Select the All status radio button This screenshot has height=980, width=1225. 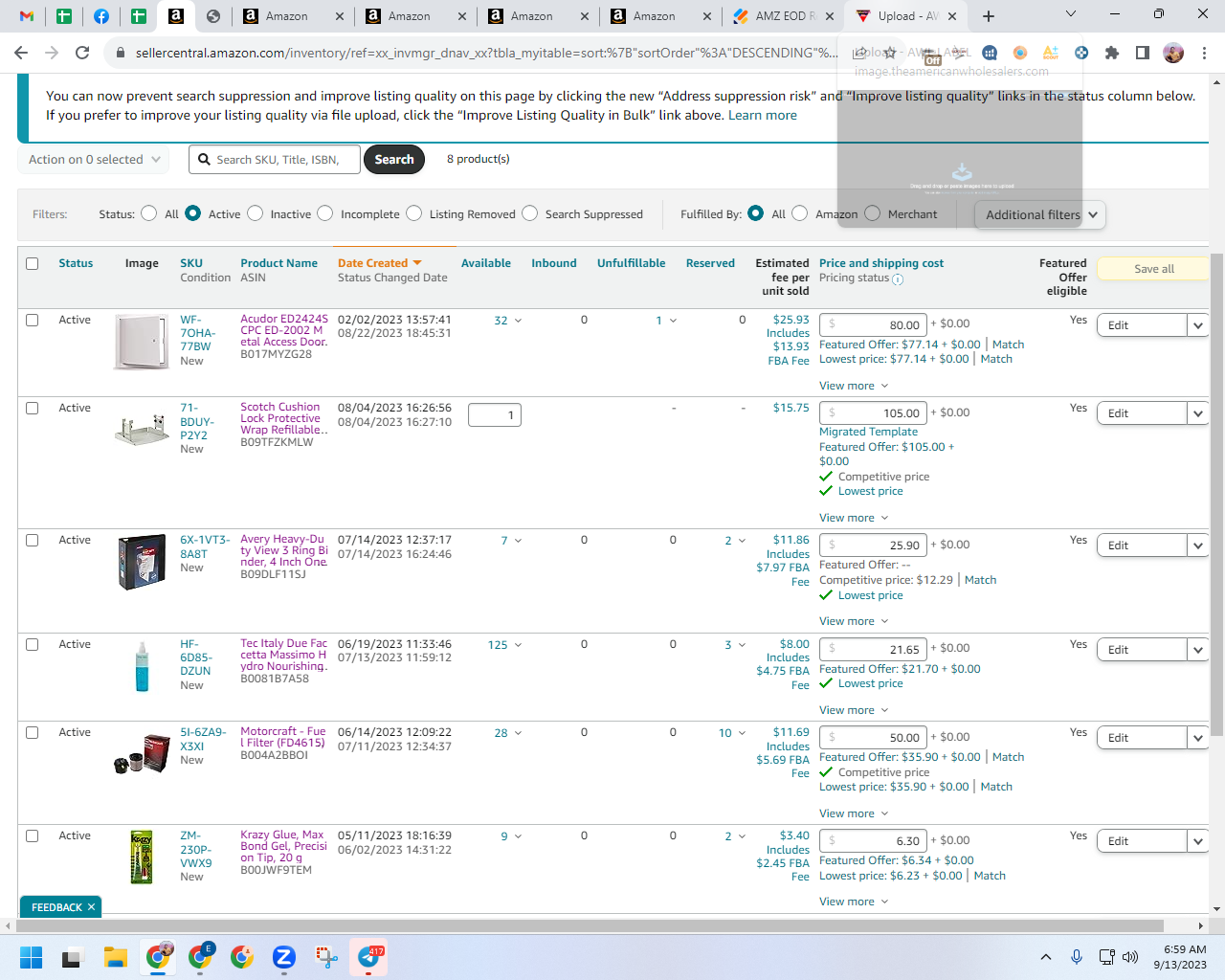pyautogui.click(x=149, y=213)
